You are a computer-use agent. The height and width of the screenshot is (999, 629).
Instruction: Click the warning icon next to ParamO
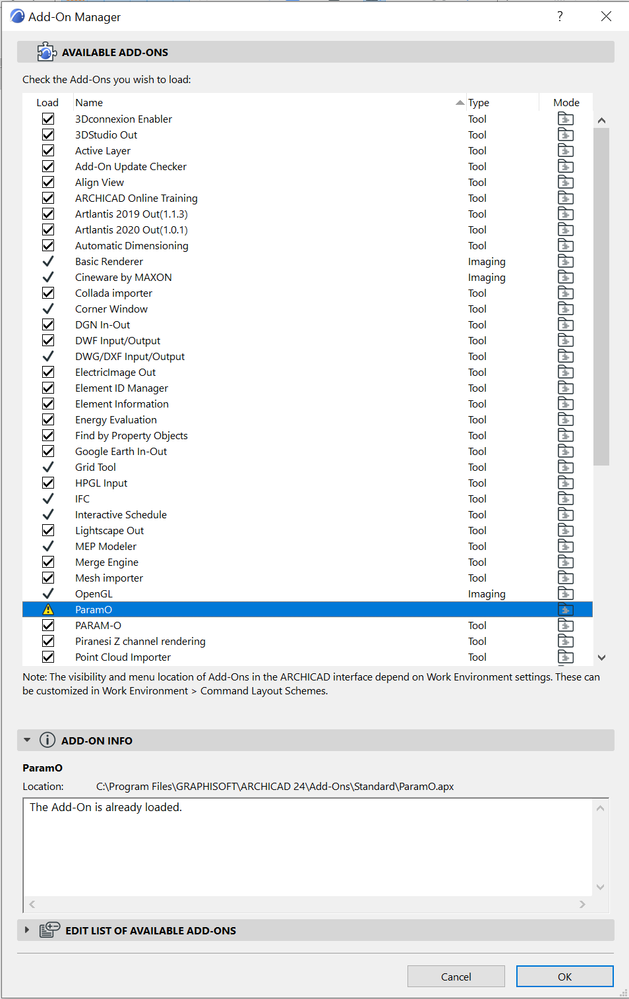pos(47,610)
